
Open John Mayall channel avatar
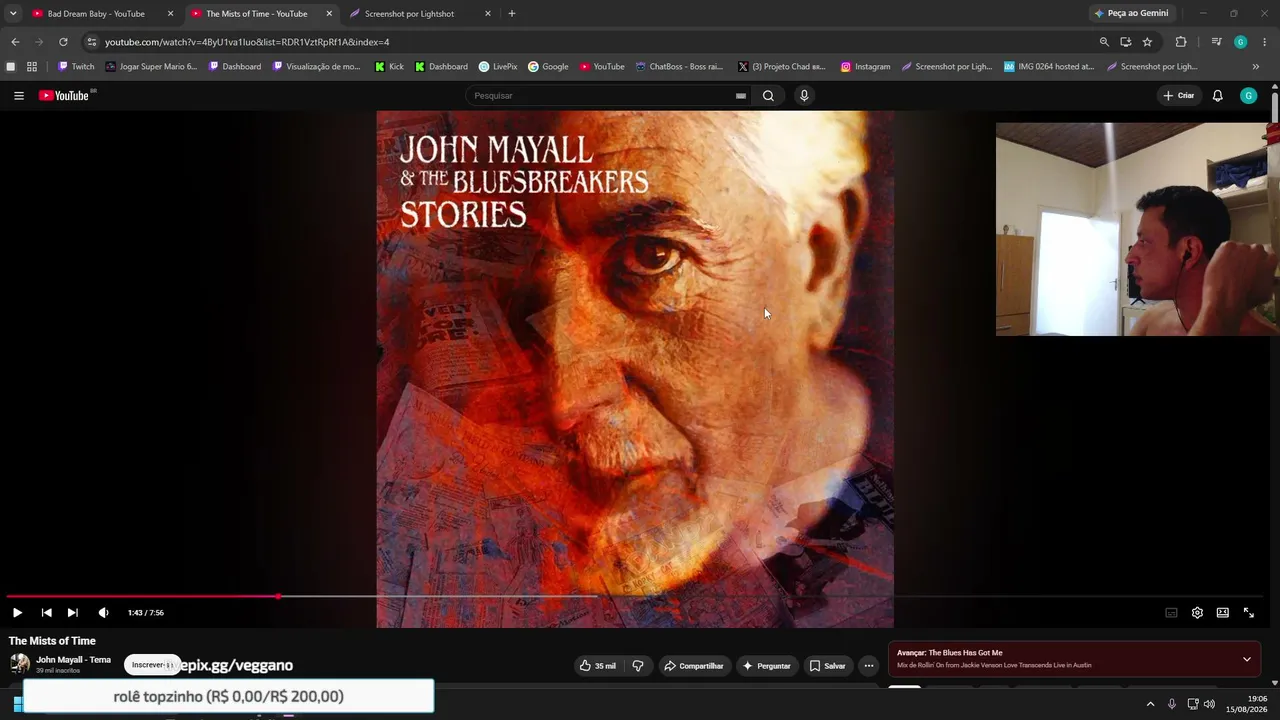pos(19,664)
